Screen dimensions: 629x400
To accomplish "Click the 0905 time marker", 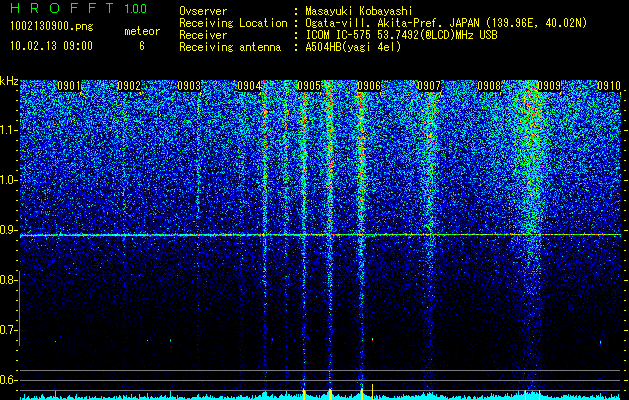I will coord(309,86).
